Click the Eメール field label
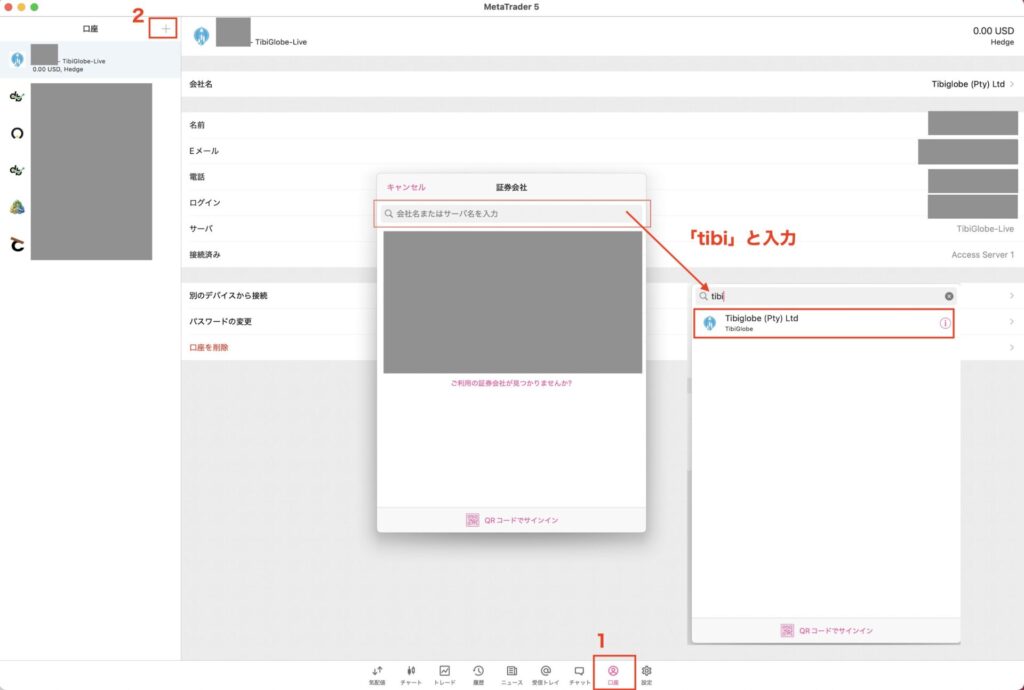The image size is (1024, 690). click(x=204, y=151)
